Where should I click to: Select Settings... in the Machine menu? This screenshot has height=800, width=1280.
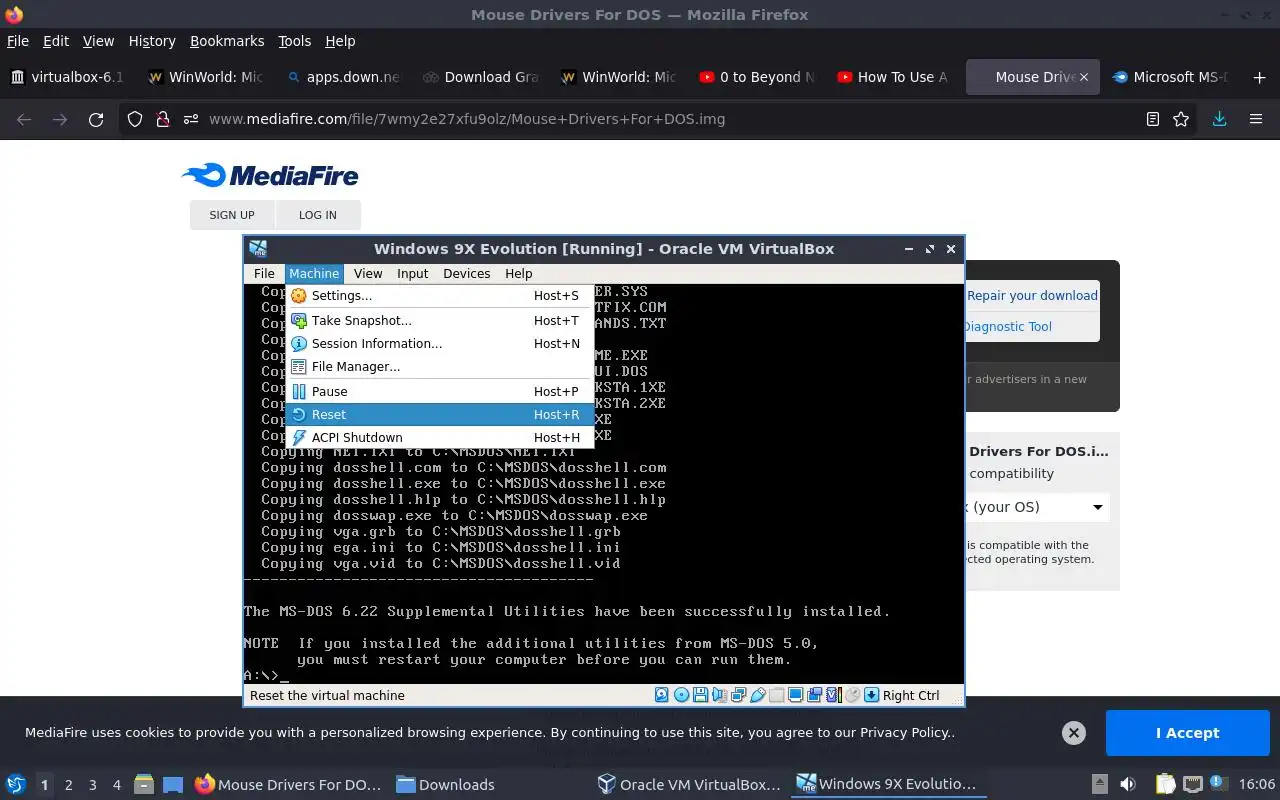click(x=439, y=296)
